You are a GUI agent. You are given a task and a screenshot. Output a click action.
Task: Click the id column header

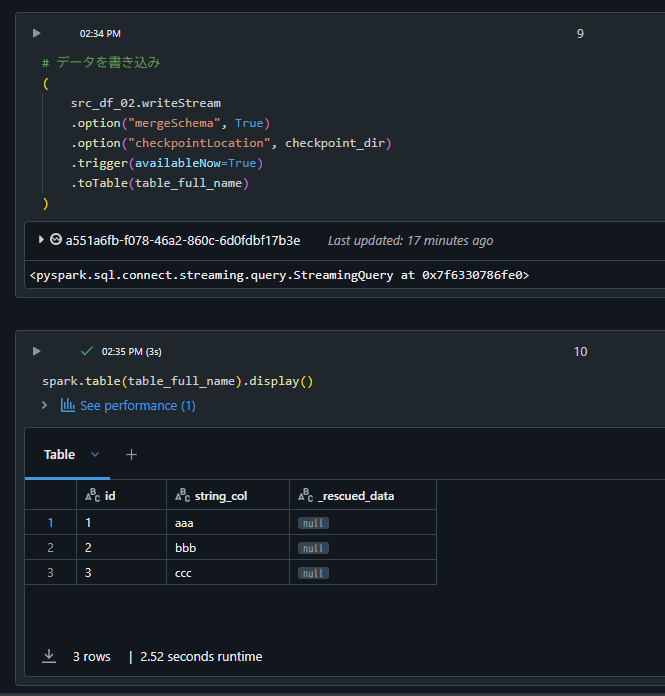(122, 495)
